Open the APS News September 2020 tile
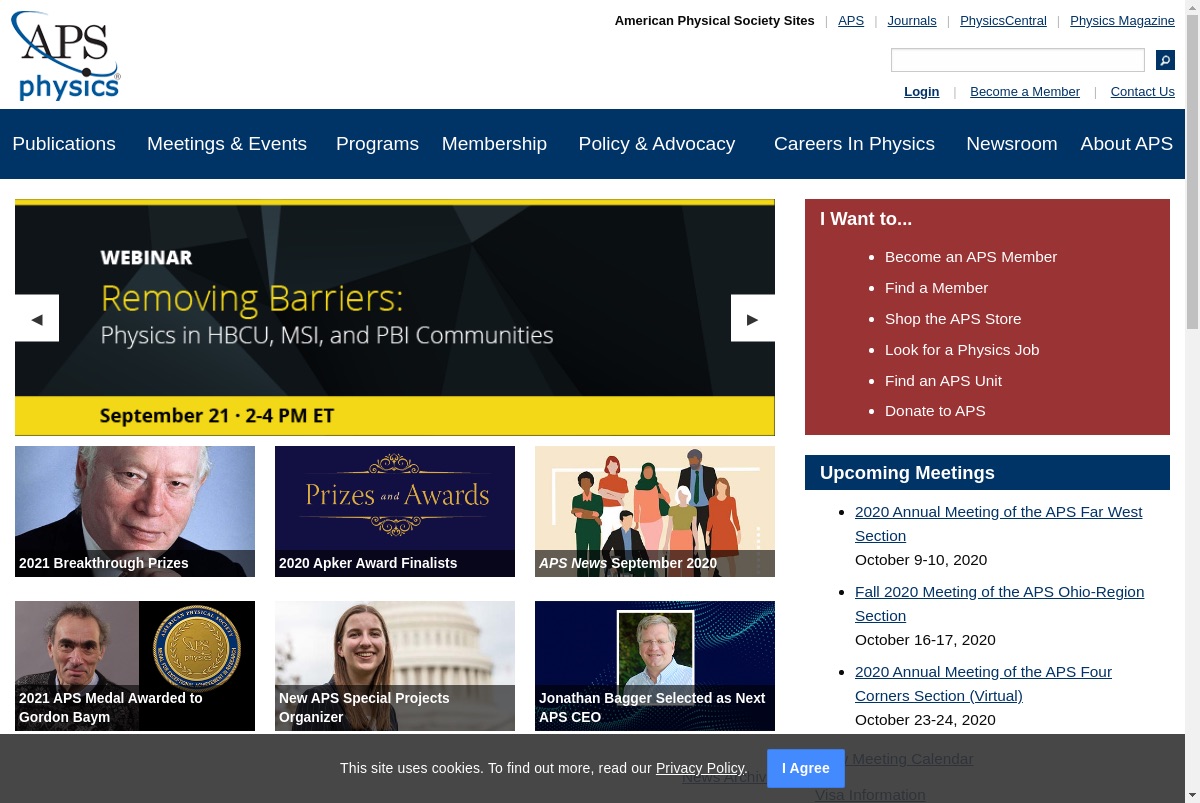This screenshot has height=803, width=1200. pos(655,511)
